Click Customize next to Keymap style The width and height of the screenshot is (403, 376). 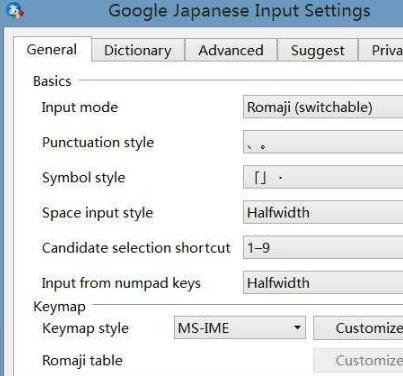click(x=358, y=328)
